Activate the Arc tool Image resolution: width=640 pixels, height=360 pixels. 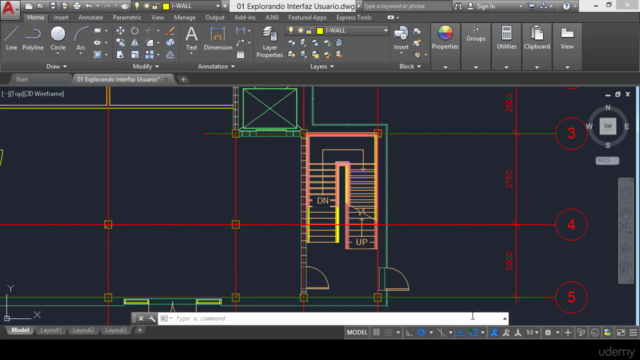pyautogui.click(x=81, y=38)
